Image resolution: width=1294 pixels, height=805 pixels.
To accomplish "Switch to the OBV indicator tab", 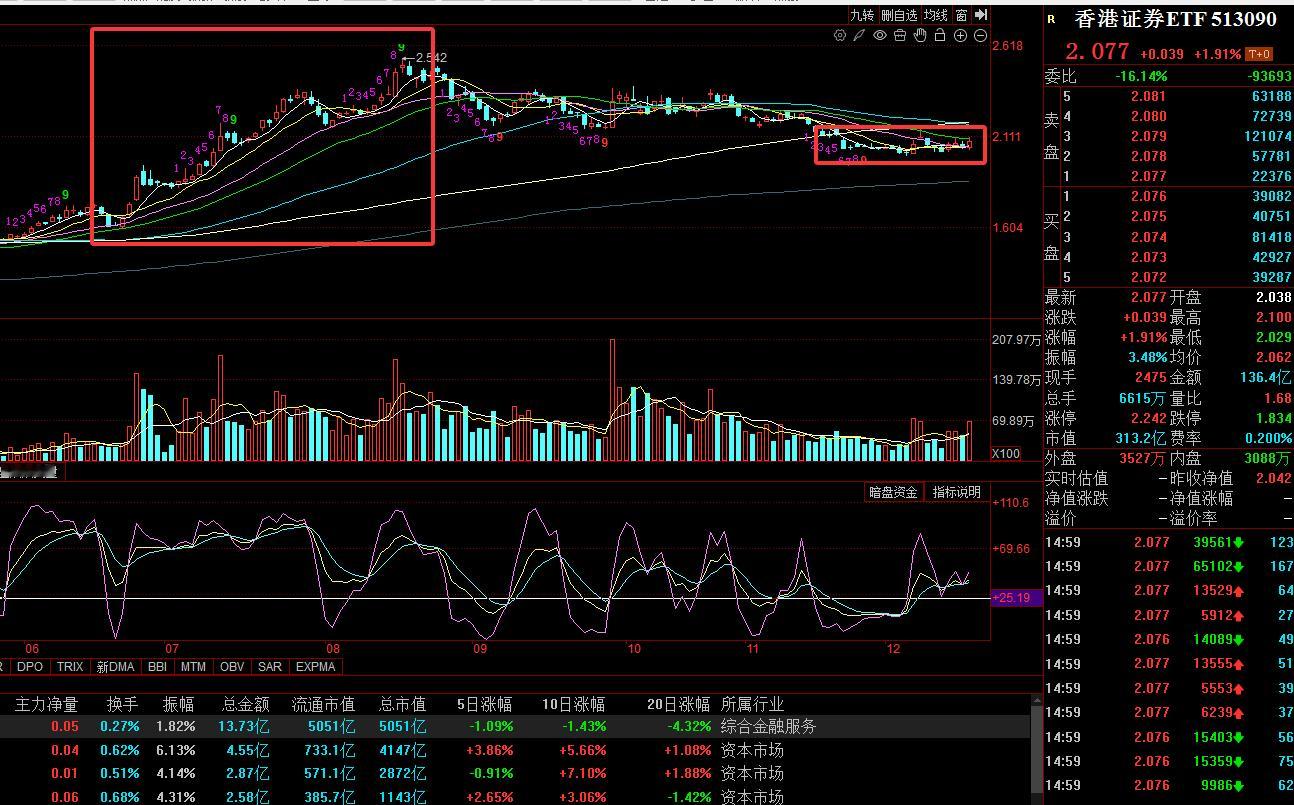I will pyautogui.click(x=232, y=666).
